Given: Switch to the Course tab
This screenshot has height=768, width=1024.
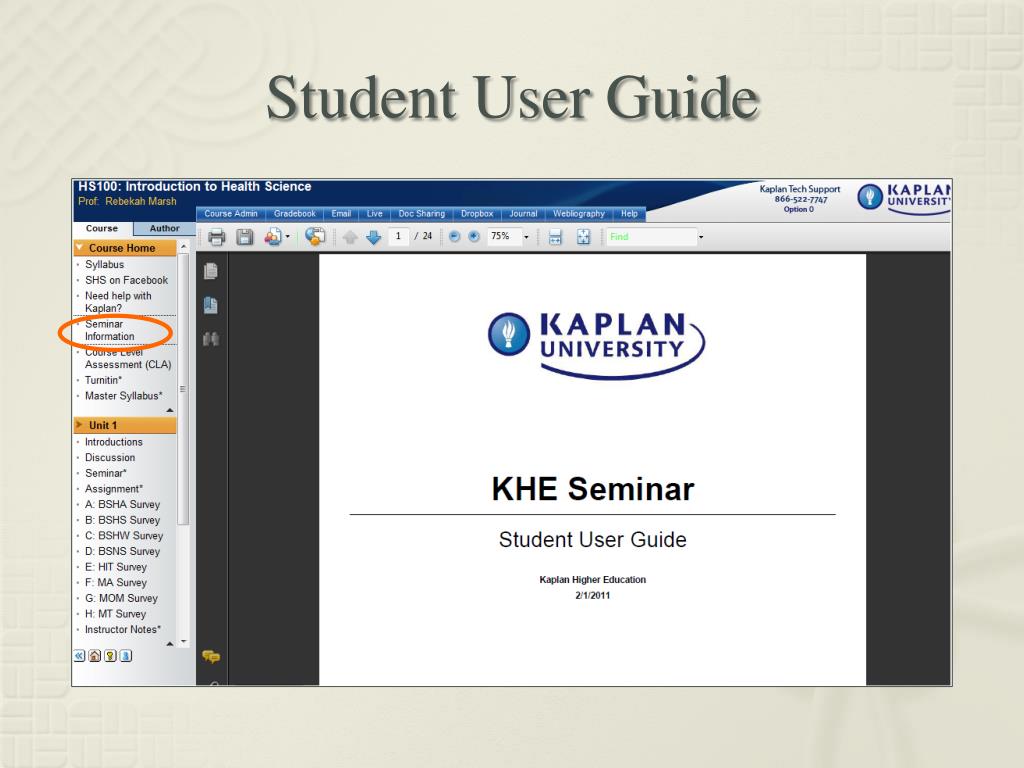Looking at the screenshot, I should point(102,229).
